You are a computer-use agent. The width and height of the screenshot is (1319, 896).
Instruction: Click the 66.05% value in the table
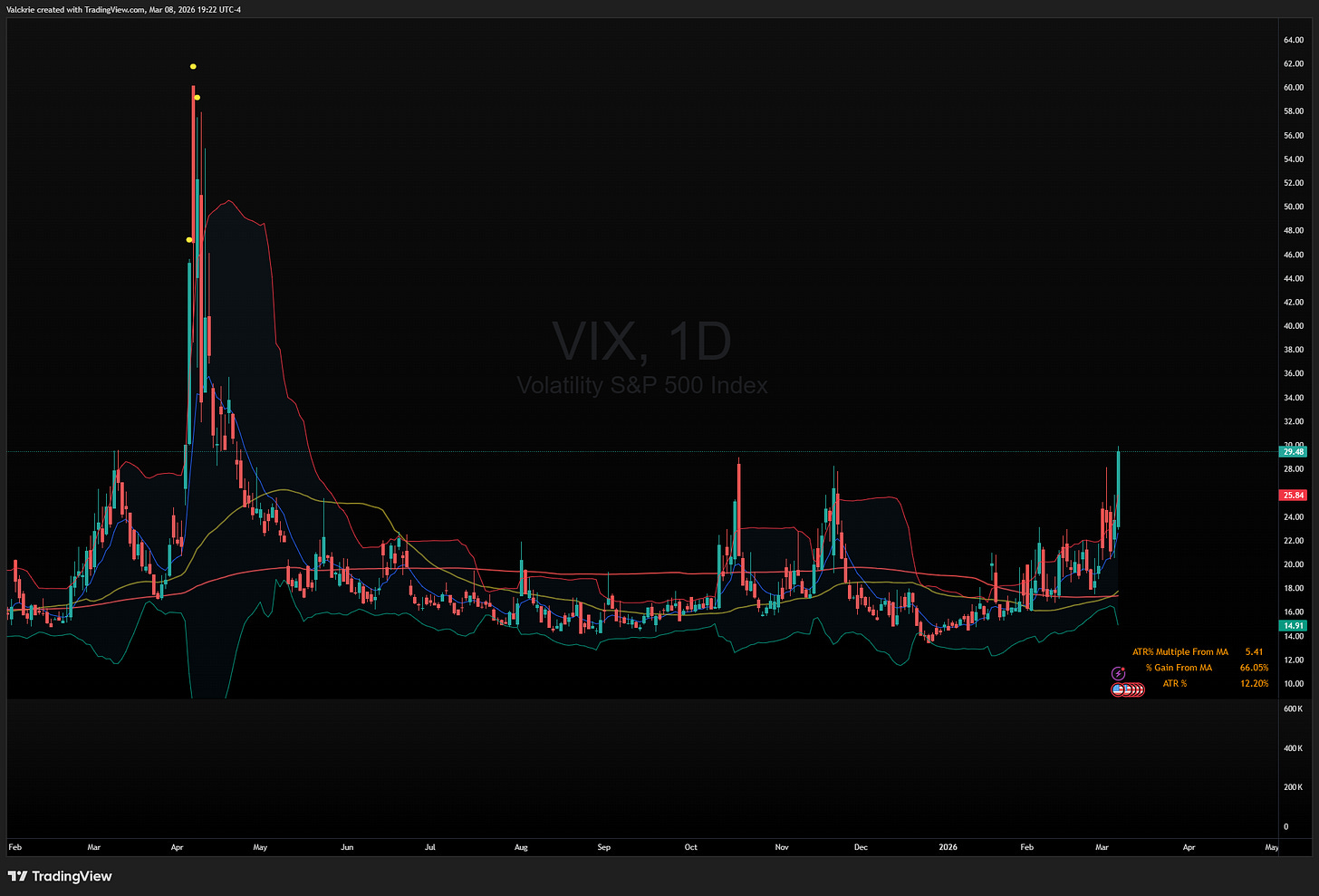click(x=1254, y=667)
